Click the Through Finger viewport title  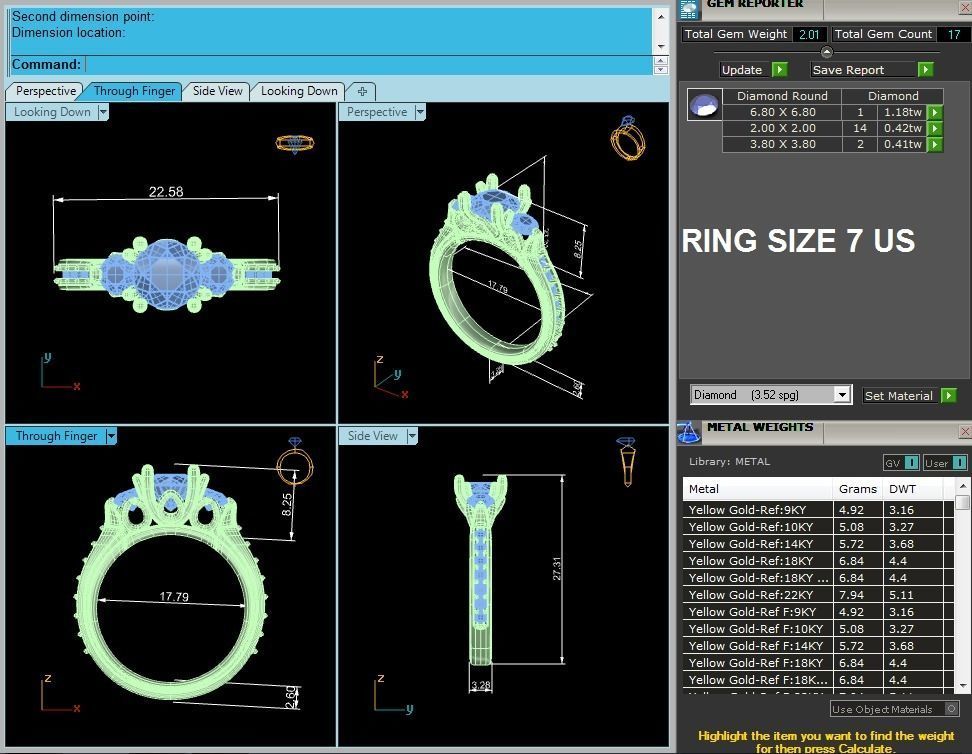[56, 436]
